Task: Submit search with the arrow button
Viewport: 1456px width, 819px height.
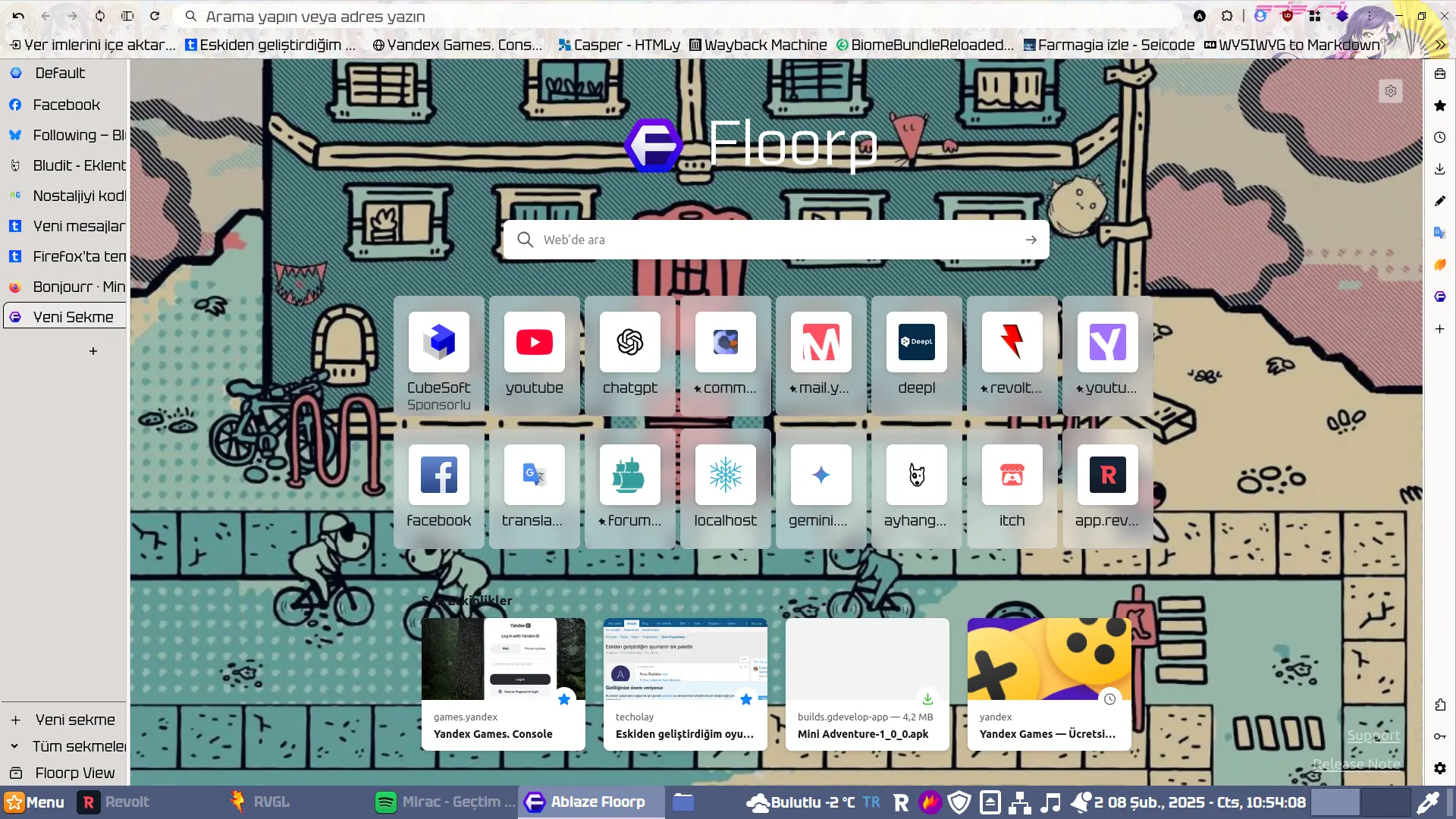Action: tap(1031, 240)
